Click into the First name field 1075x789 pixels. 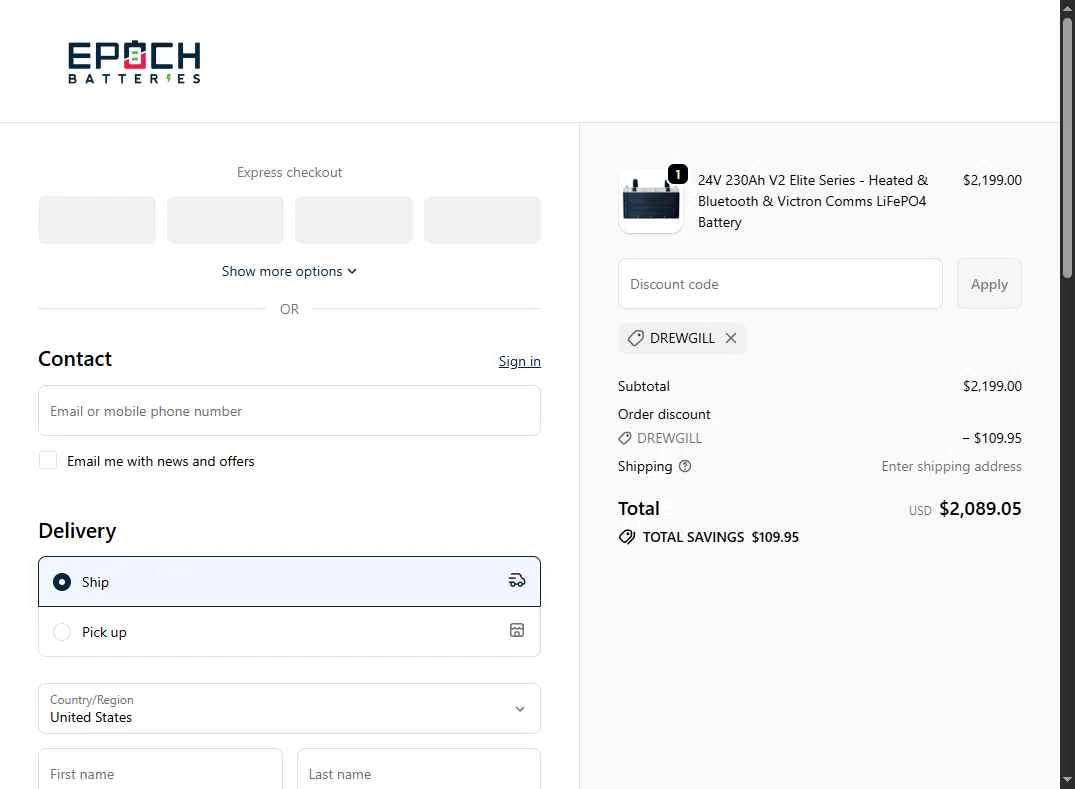pyautogui.click(x=160, y=770)
